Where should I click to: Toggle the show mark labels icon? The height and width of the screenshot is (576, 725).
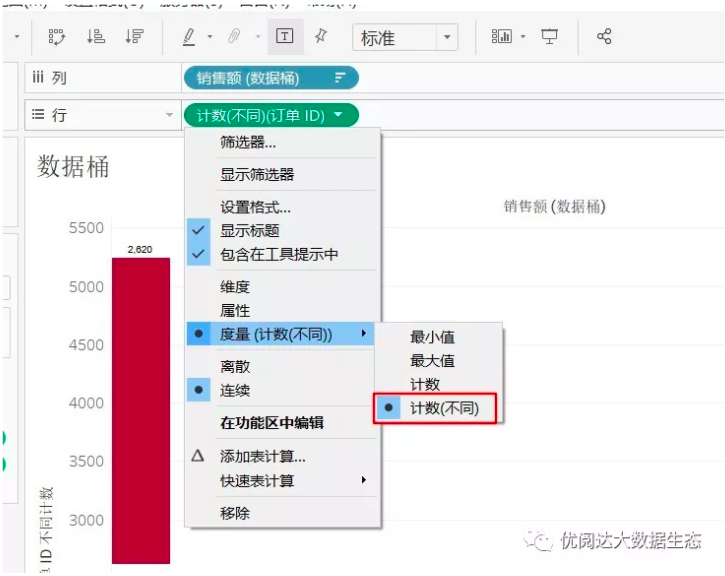(285, 37)
